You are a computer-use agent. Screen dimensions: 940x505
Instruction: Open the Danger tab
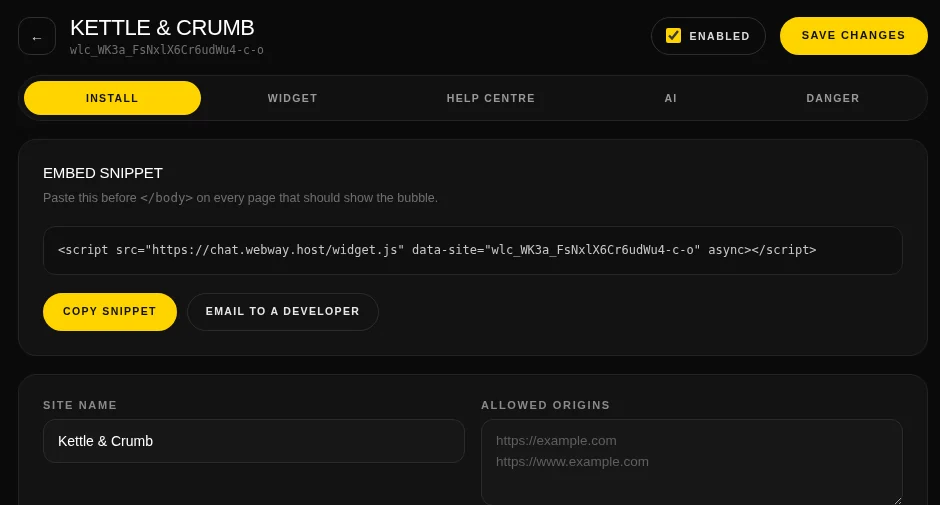tap(833, 98)
